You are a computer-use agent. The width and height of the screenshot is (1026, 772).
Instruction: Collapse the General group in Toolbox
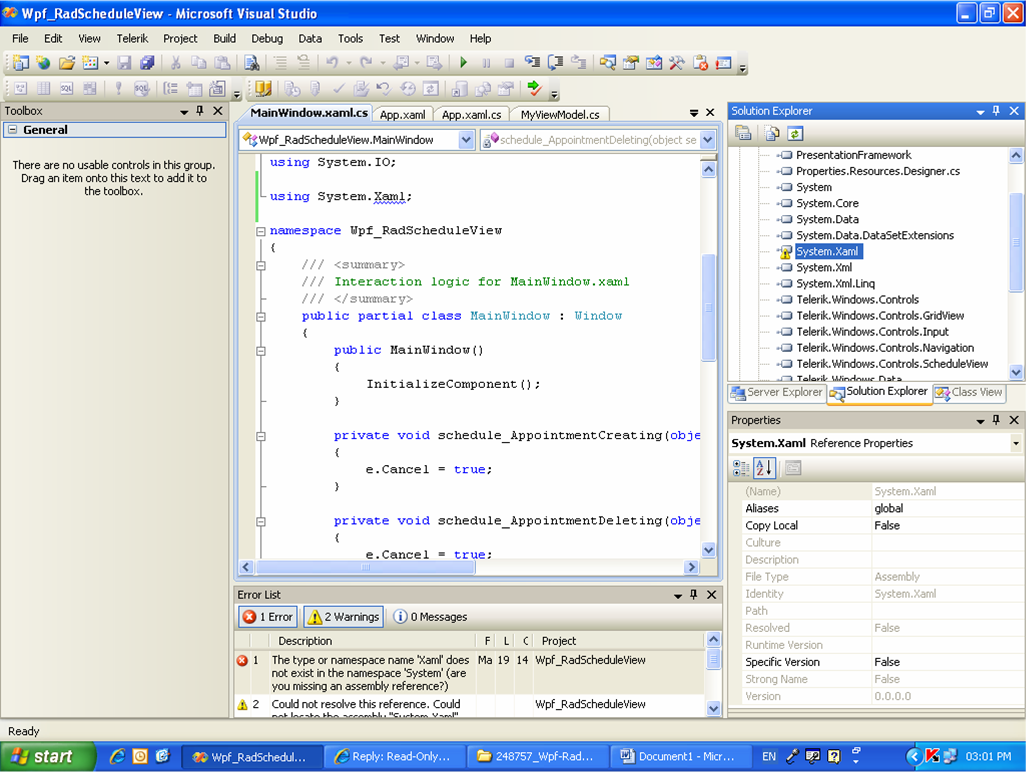(12, 130)
